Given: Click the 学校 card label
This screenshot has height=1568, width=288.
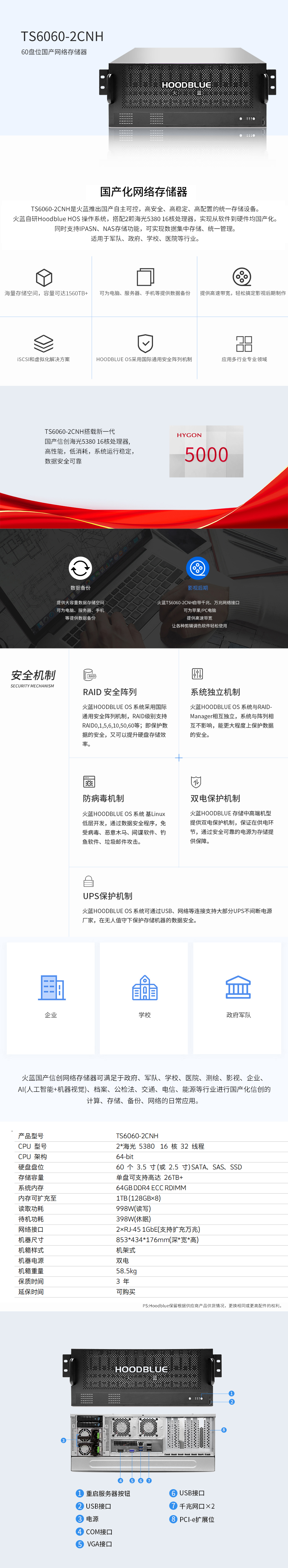Looking at the screenshot, I should tap(145, 1015).
